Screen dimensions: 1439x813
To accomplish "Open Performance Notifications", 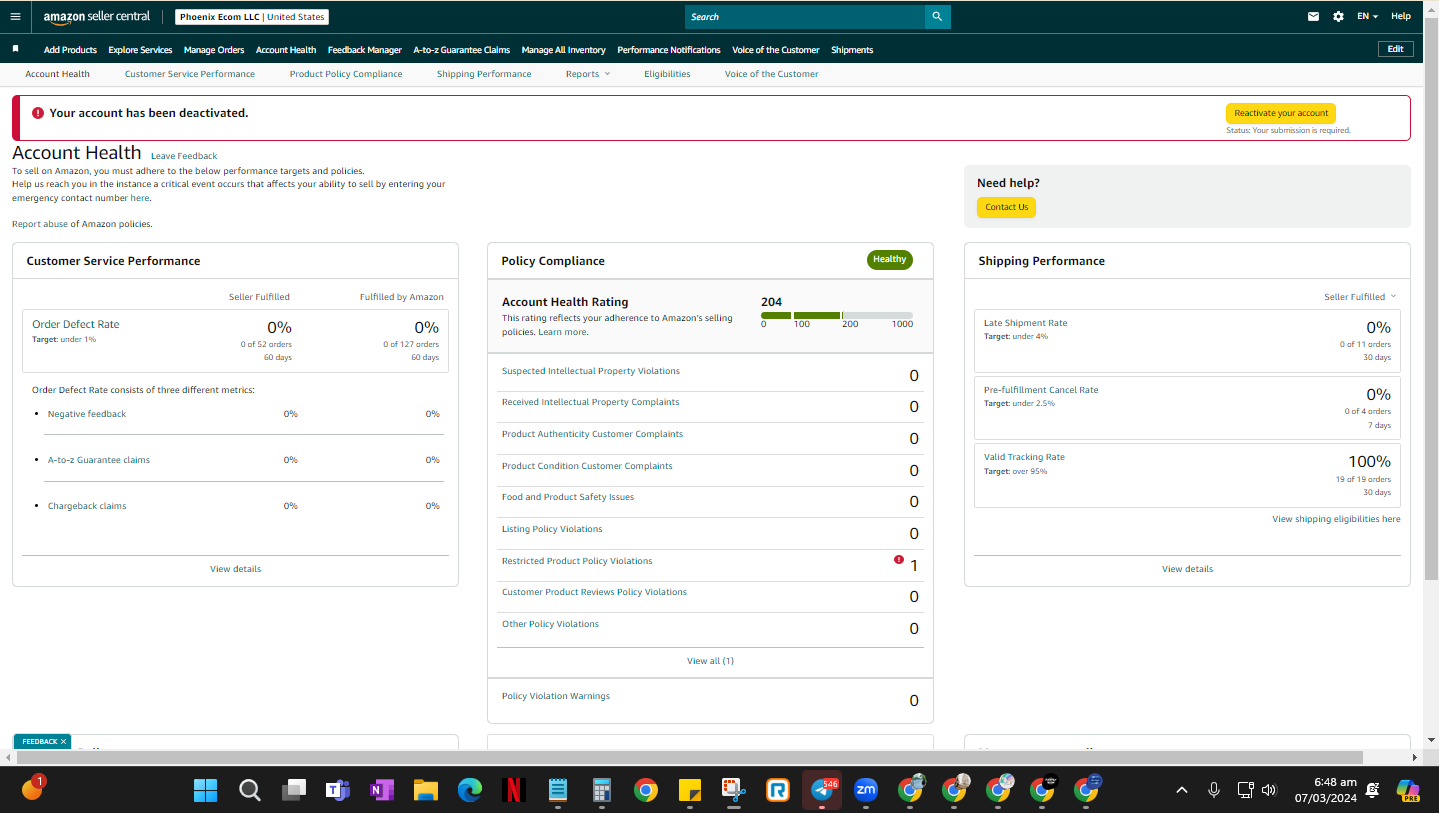I will click(669, 50).
